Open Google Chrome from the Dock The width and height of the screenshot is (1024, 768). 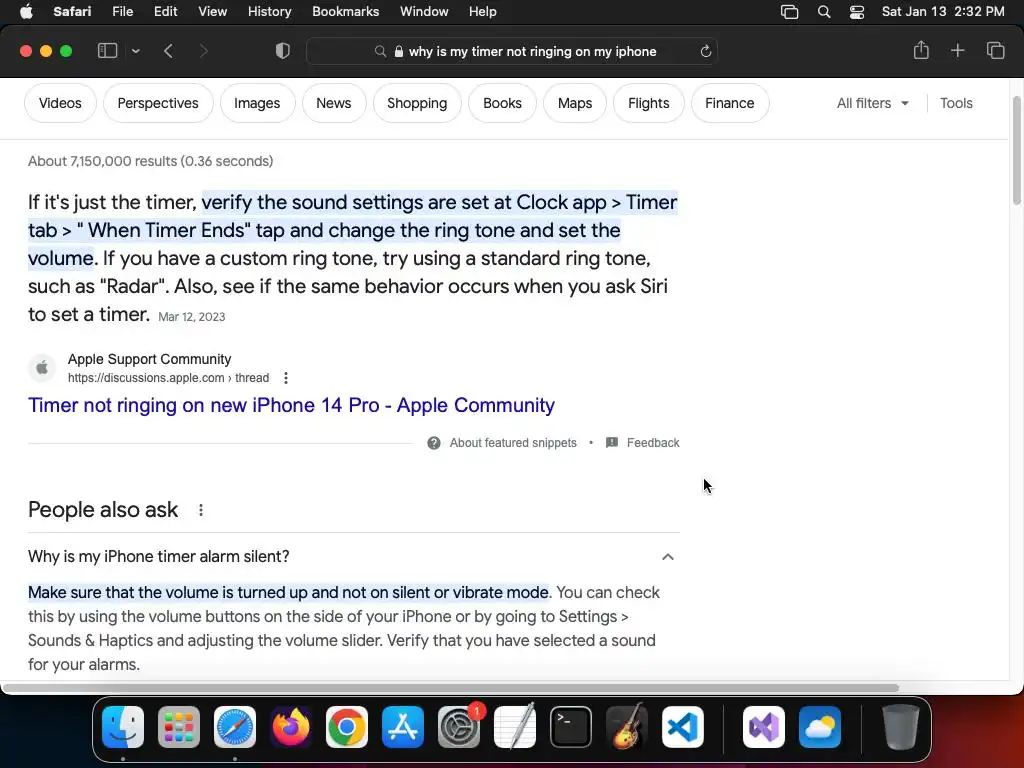[x=347, y=727]
